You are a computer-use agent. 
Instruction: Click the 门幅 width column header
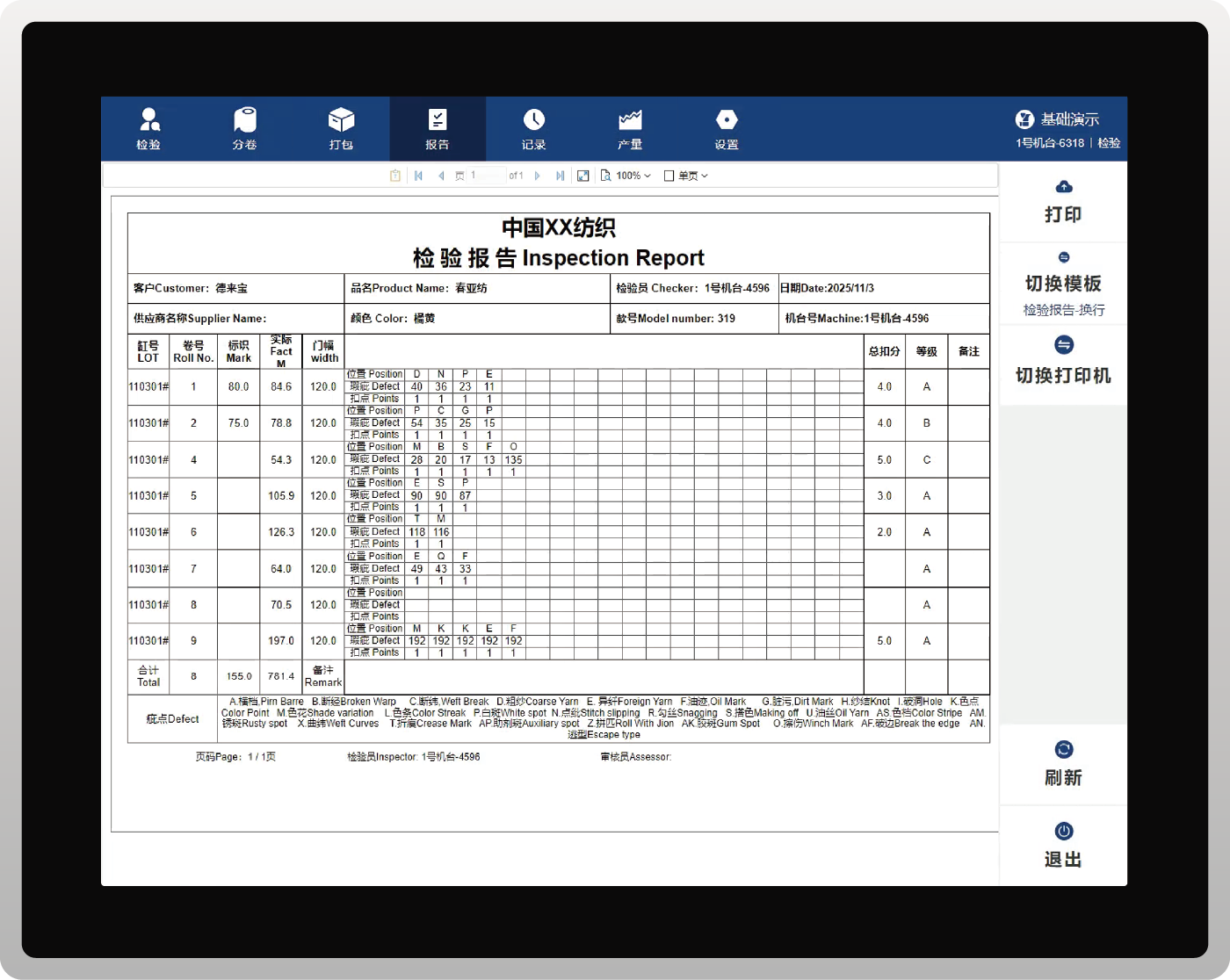click(x=323, y=351)
